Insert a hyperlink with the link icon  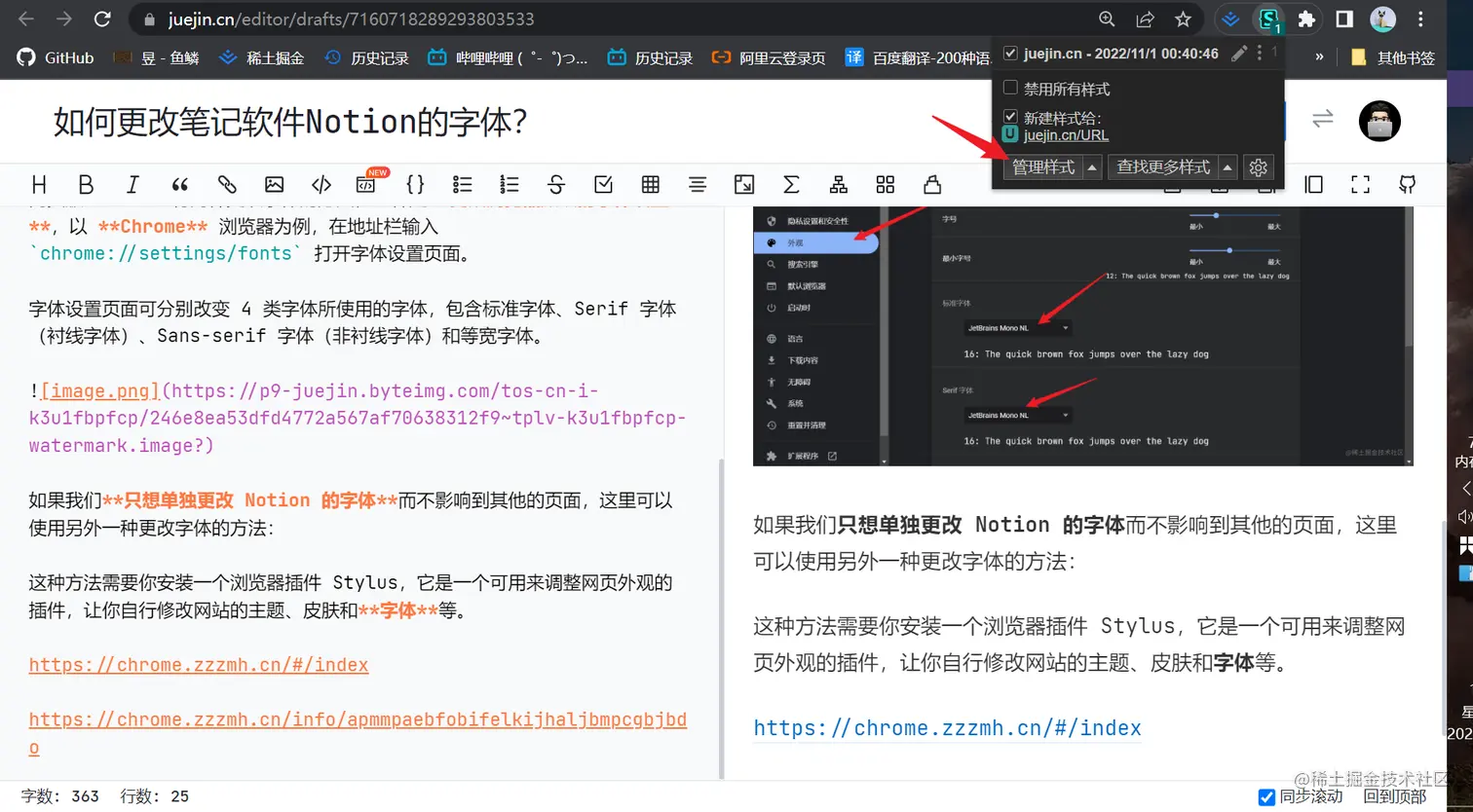click(x=227, y=184)
